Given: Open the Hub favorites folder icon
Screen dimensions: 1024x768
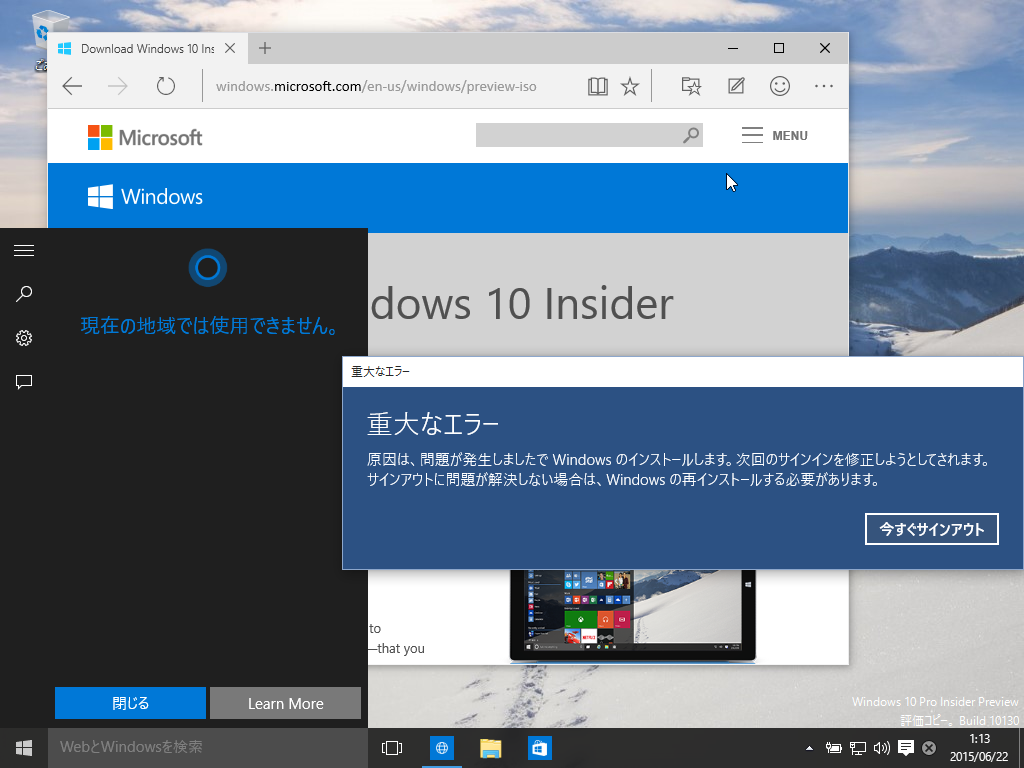Looking at the screenshot, I should (x=691, y=86).
